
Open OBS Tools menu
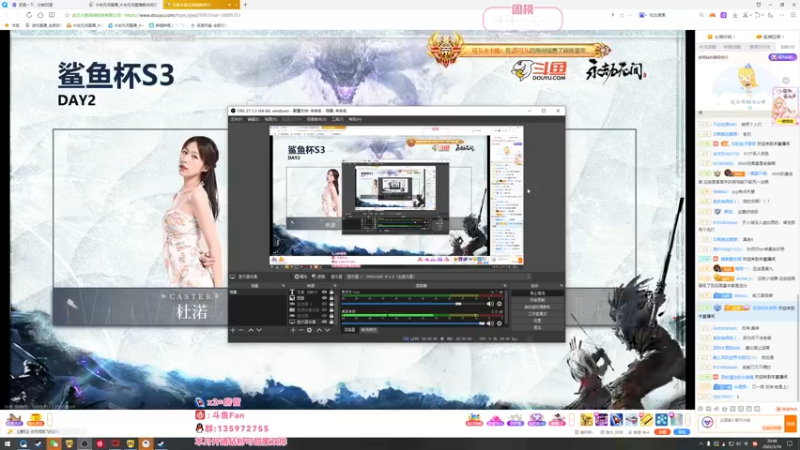tap(337, 119)
